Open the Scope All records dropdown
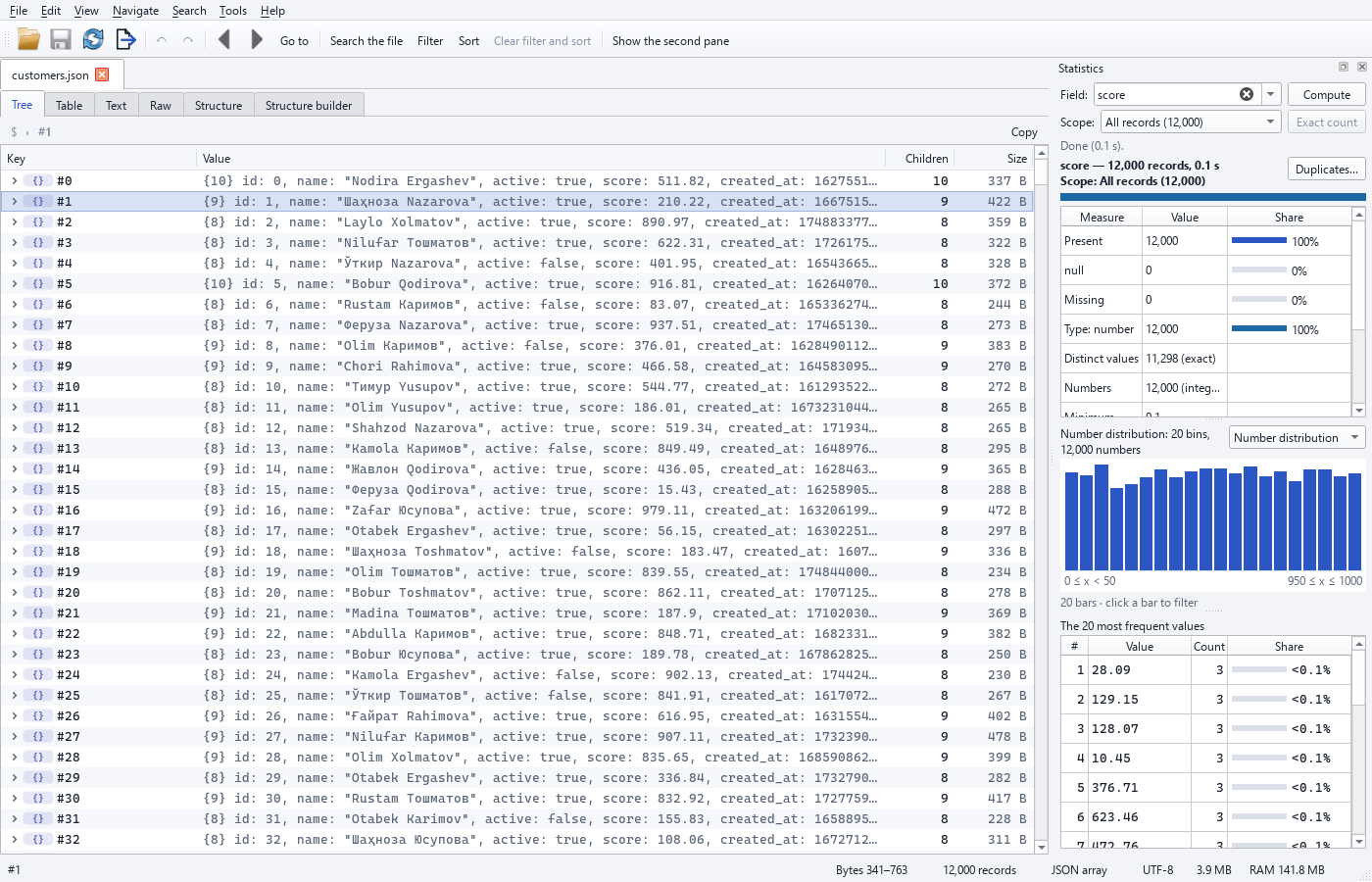The image size is (1372, 882). [1190, 122]
